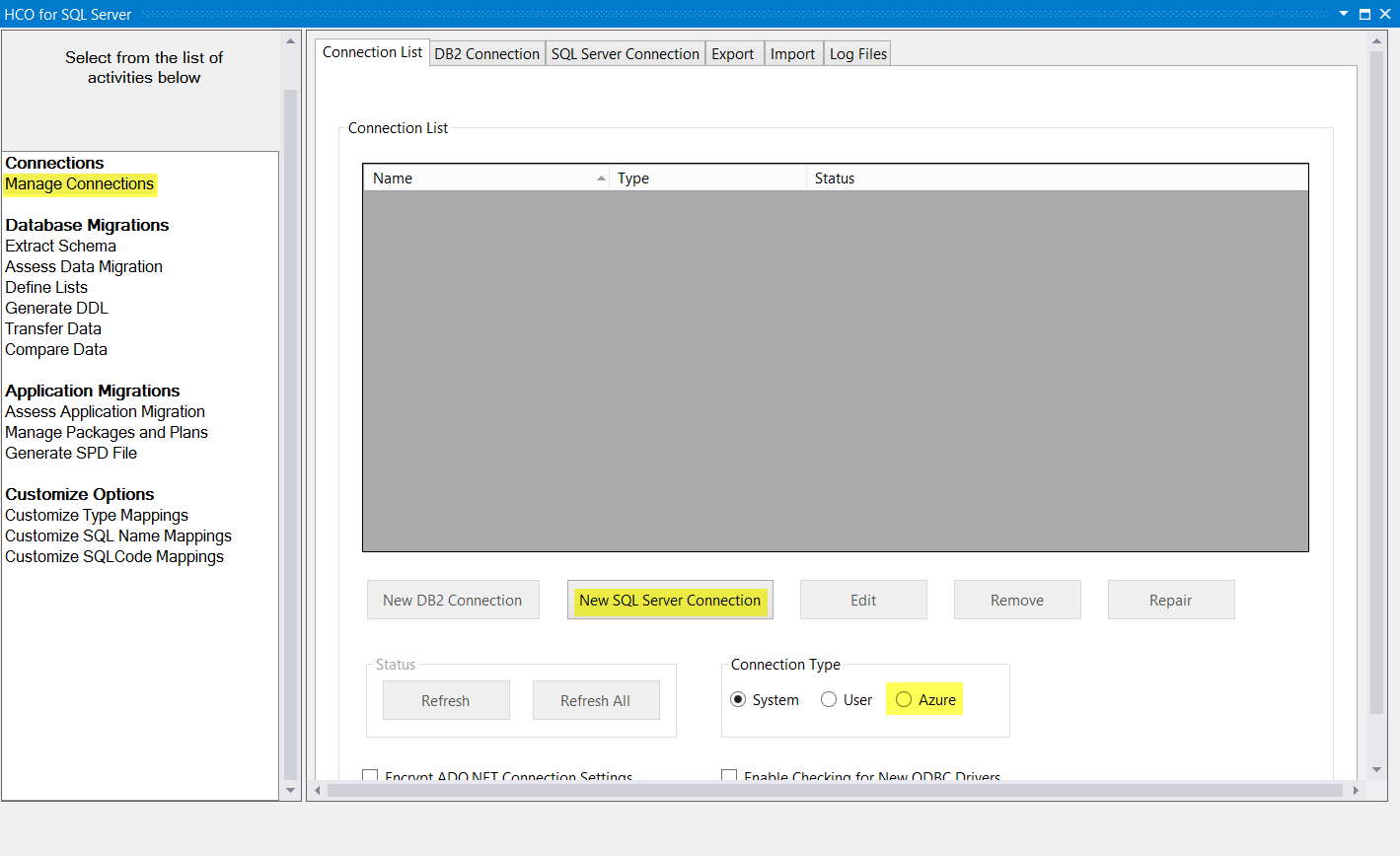The image size is (1400, 856).
Task: Select System connection type option
Action: 738,700
